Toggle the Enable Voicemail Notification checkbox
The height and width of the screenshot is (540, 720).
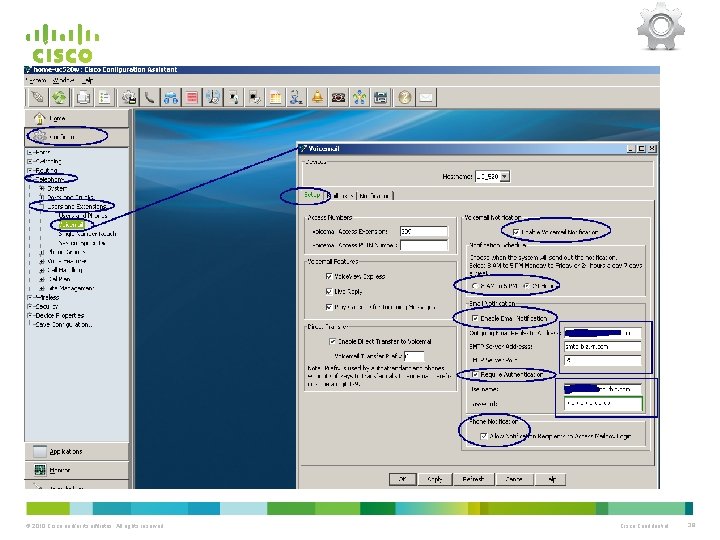pyautogui.click(x=516, y=232)
